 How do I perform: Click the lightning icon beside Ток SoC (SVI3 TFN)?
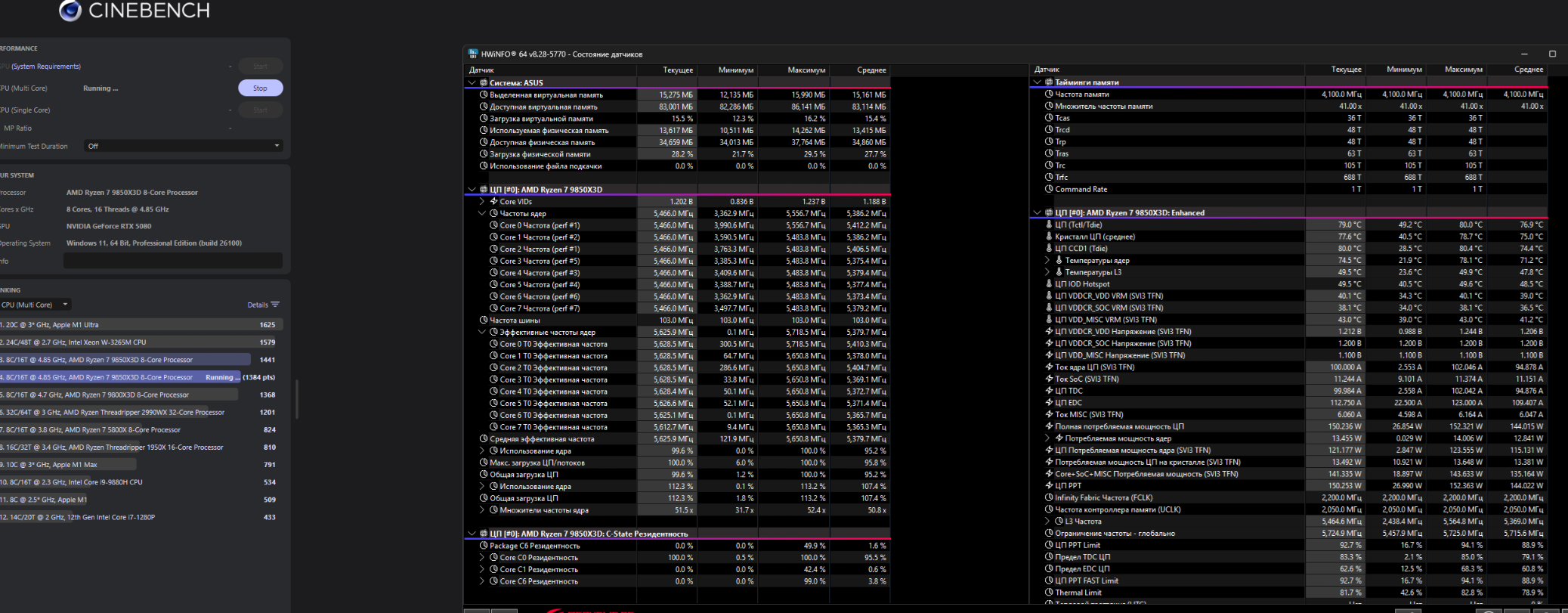click(1049, 379)
